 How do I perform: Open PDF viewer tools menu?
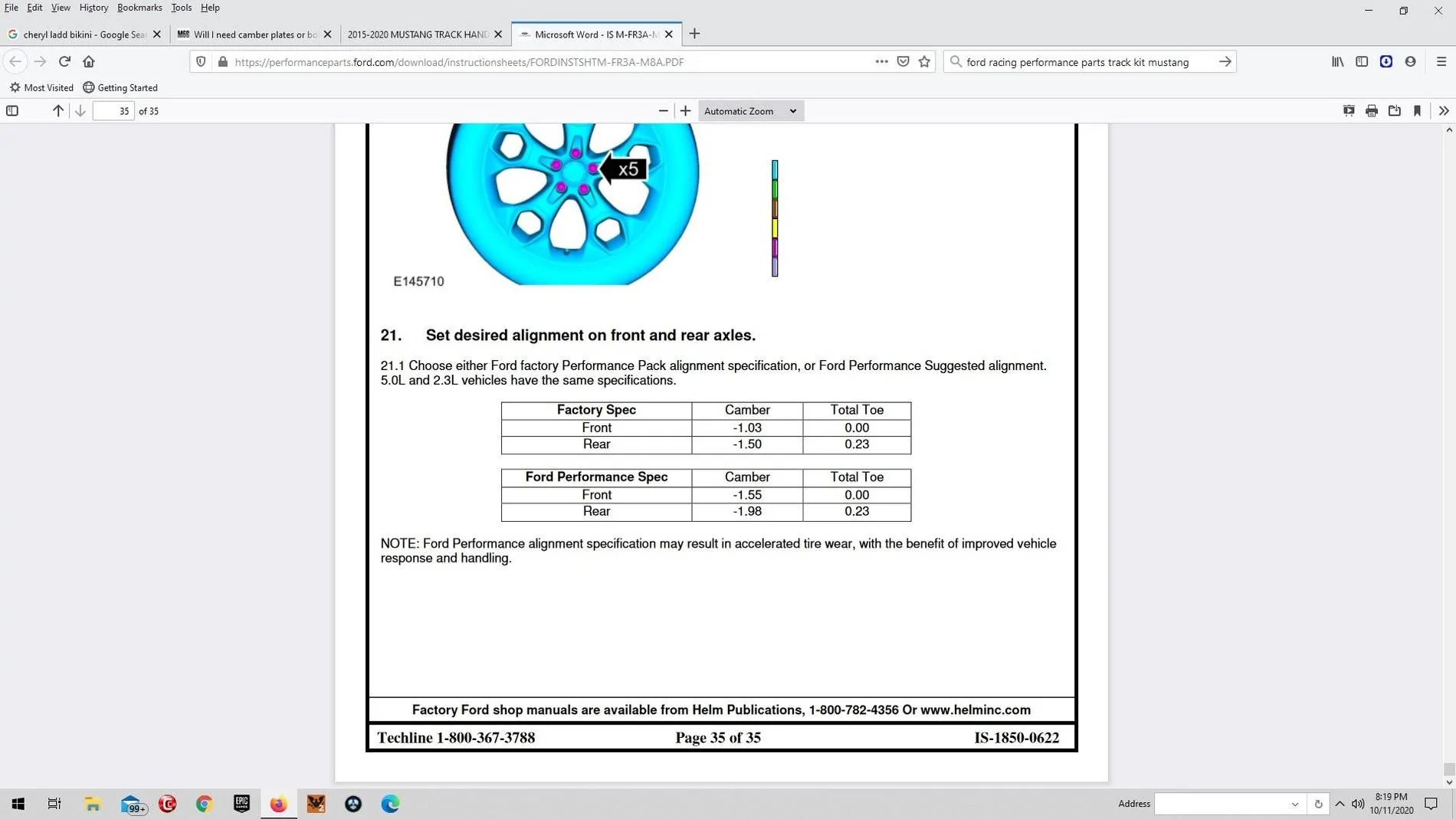coord(1444,111)
